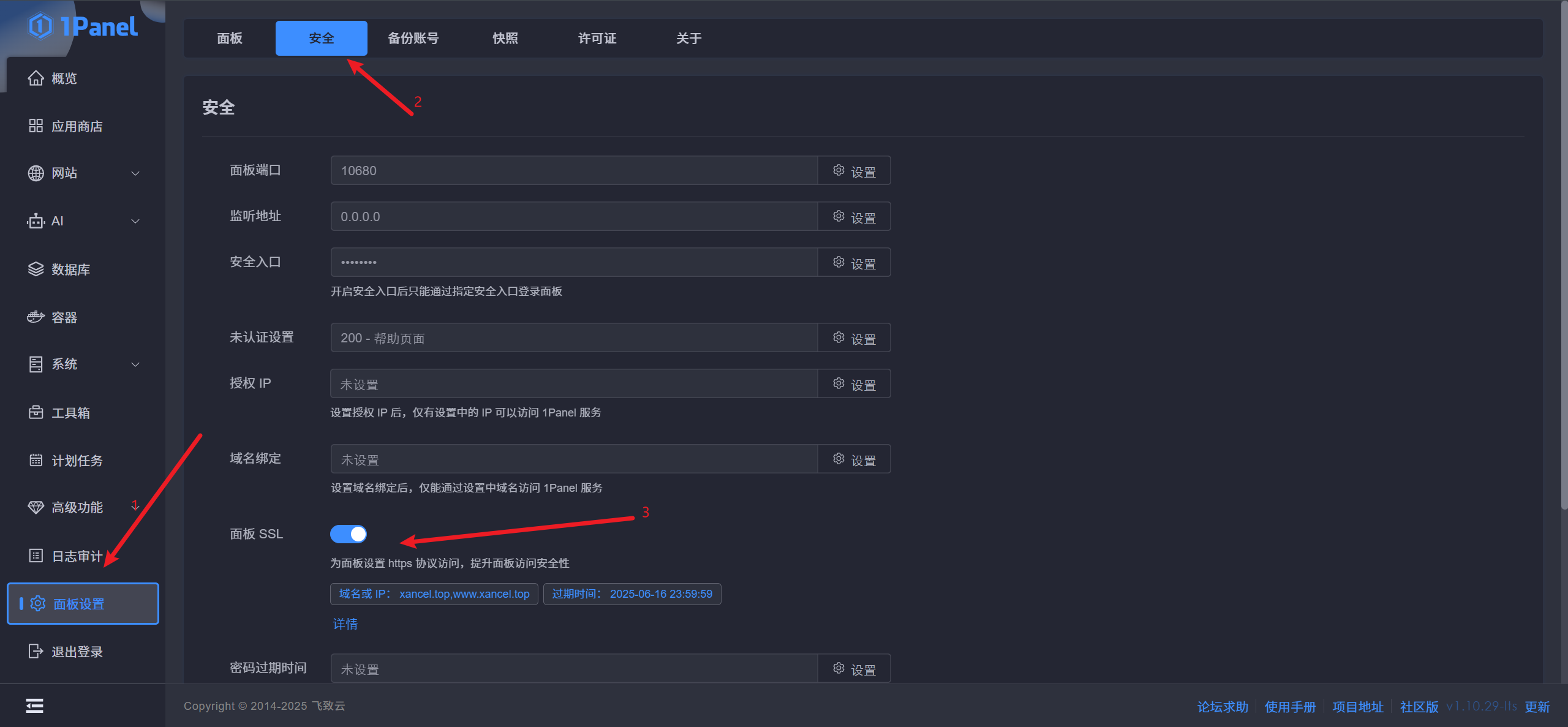
Task: Switch to the 备份账号 tab
Action: coord(413,39)
